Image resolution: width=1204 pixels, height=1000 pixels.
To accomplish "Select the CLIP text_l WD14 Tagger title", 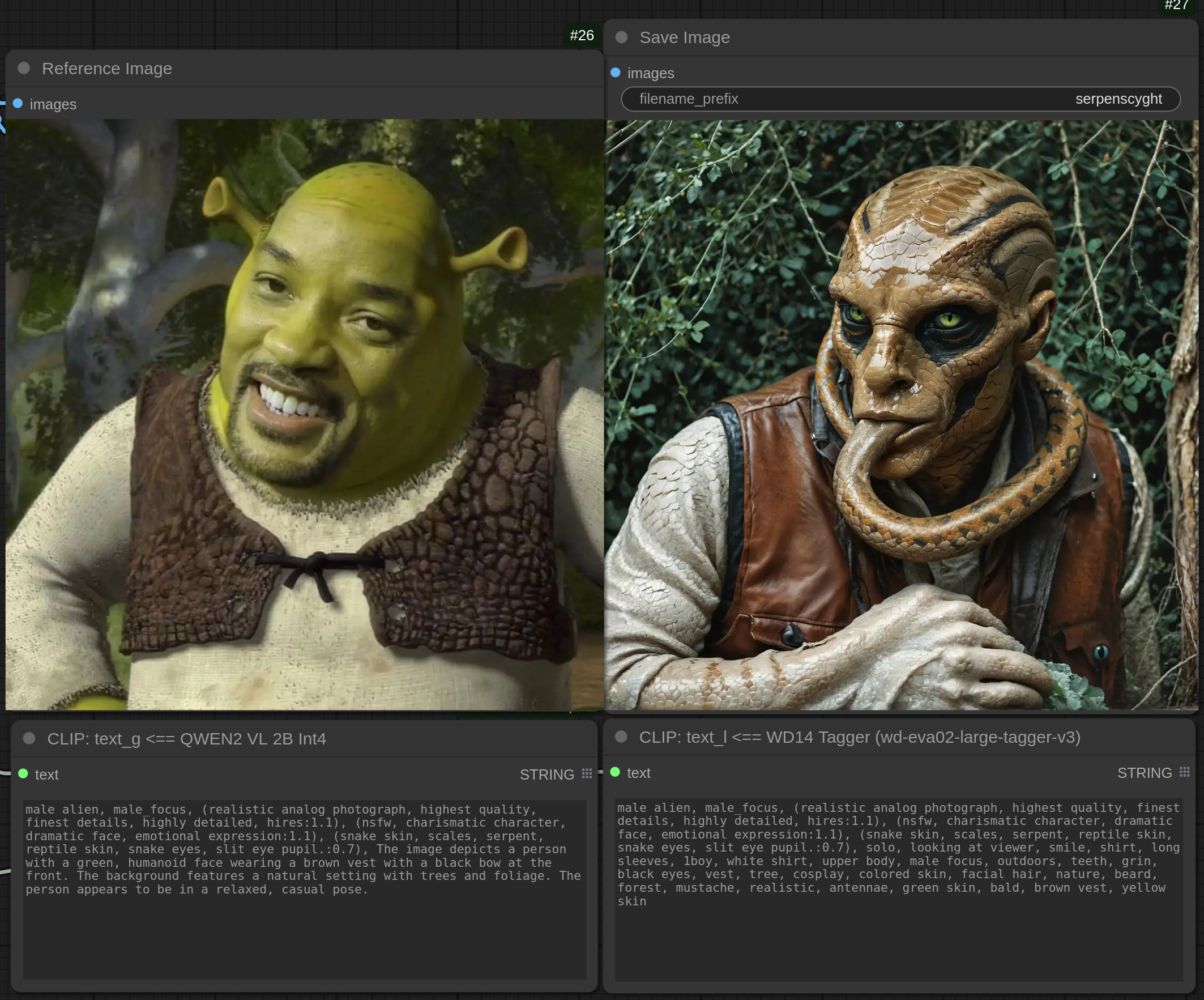I will (x=860, y=737).
